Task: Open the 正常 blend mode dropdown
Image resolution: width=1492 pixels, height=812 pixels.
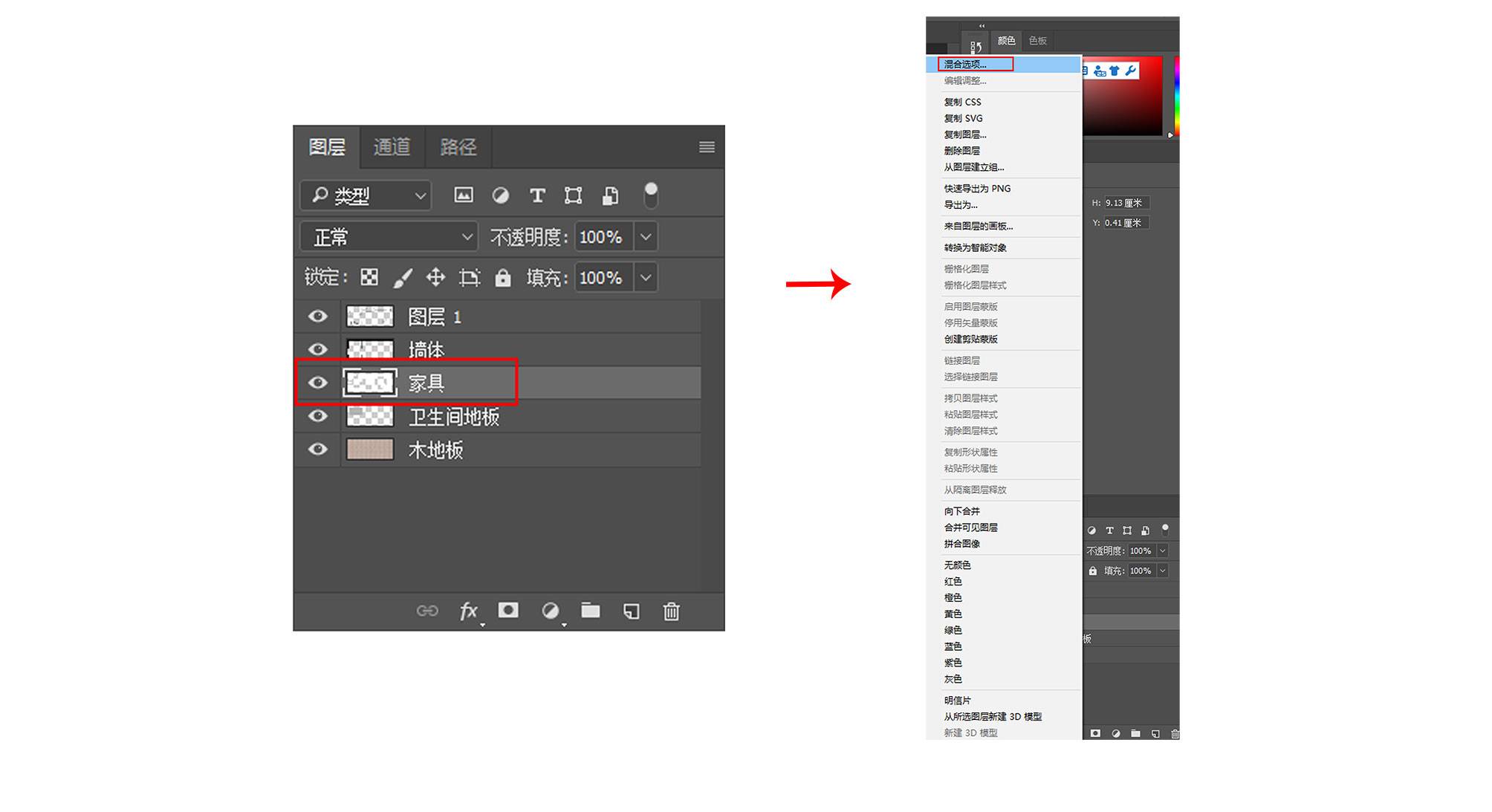Action: [x=389, y=237]
